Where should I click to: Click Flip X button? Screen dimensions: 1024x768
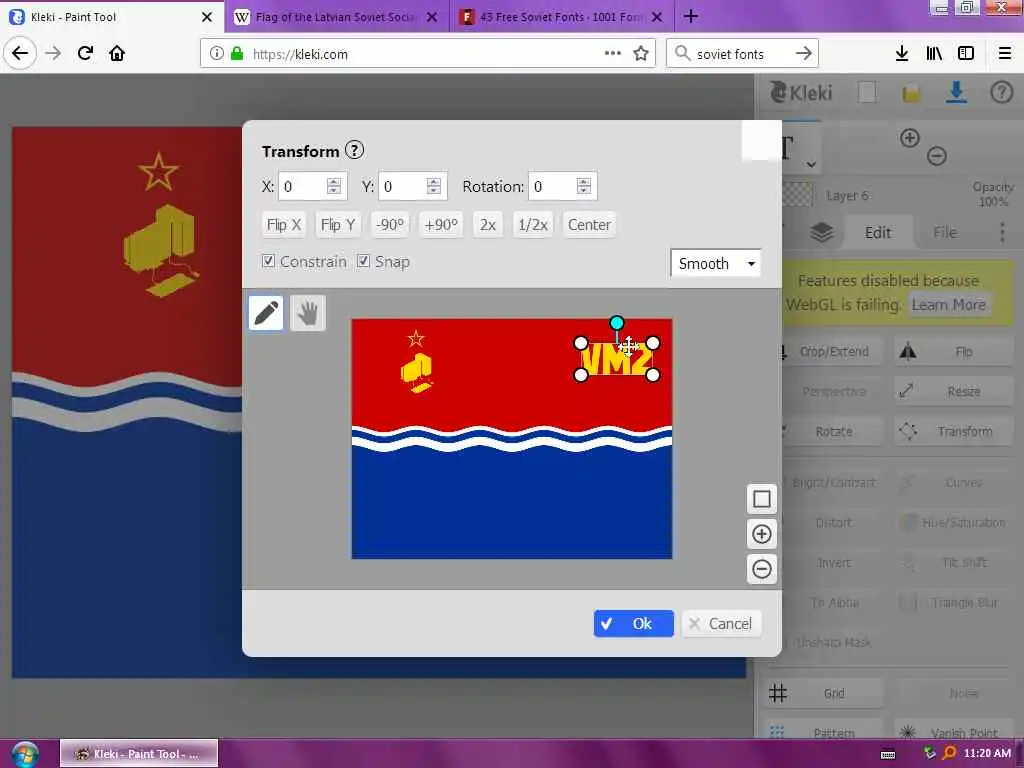pyautogui.click(x=283, y=225)
